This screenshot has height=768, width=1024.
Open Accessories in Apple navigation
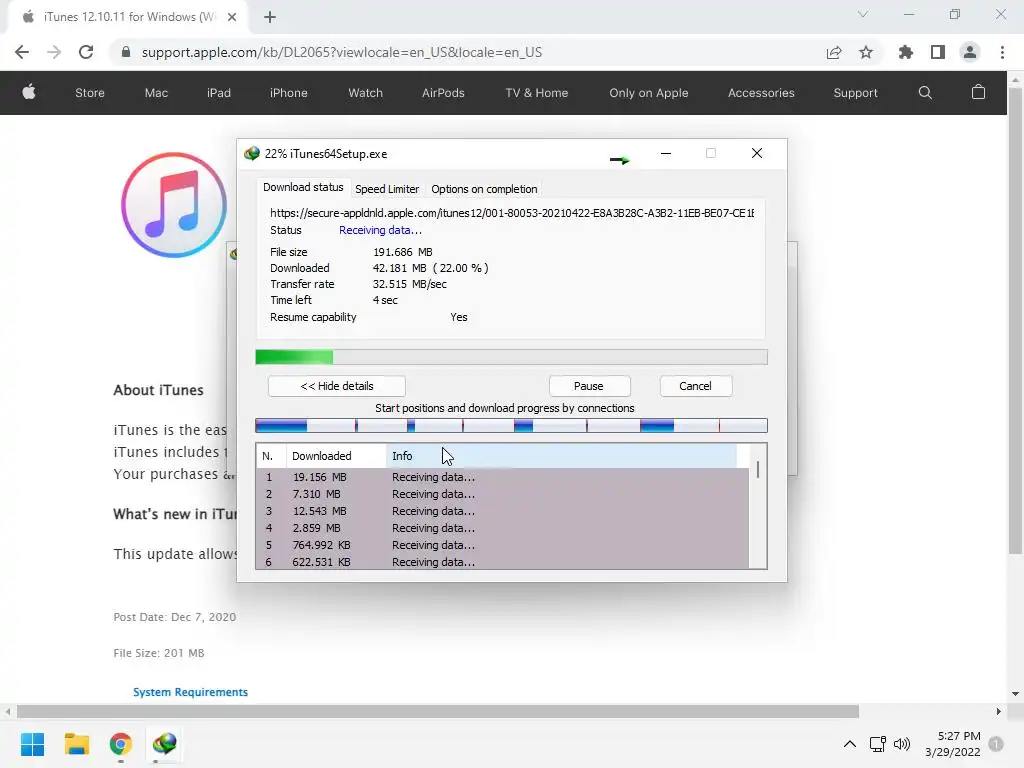761,93
